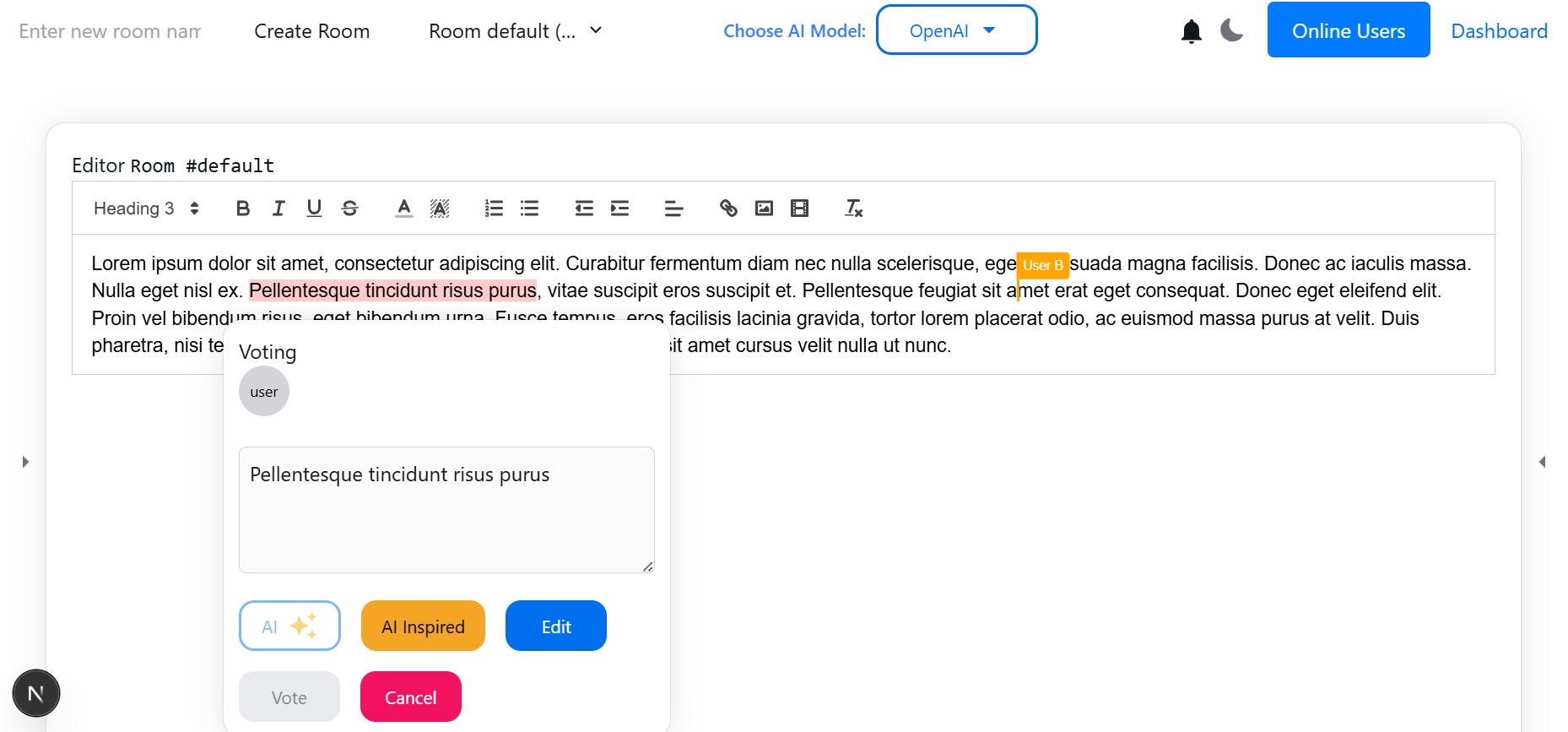Clear text formatting

853,209
